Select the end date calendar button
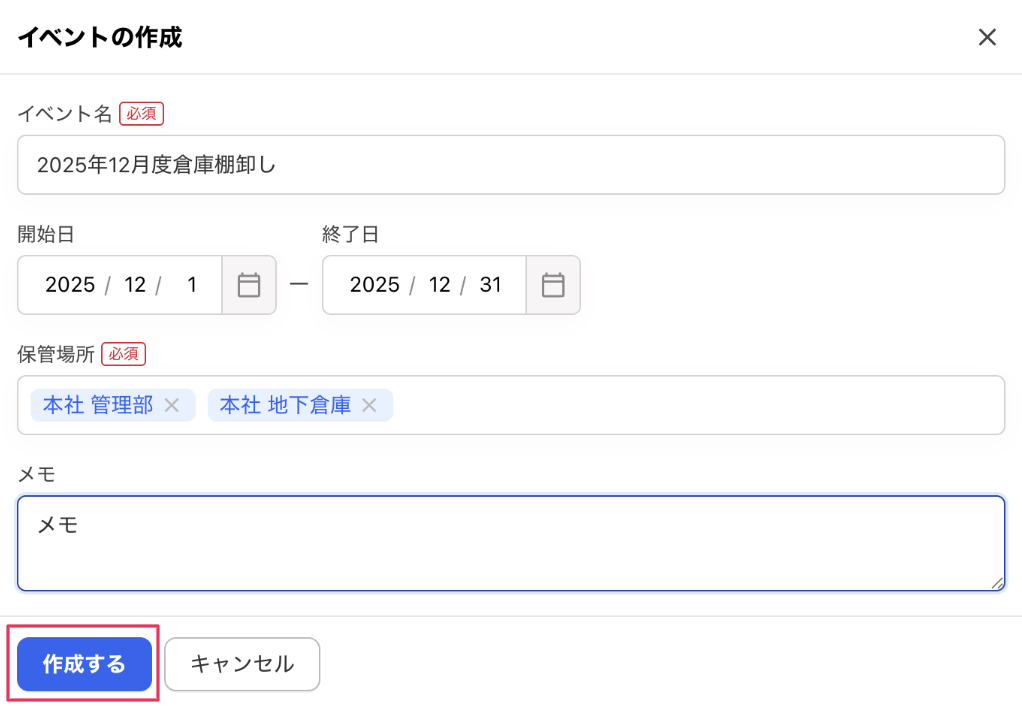 click(x=553, y=285)
